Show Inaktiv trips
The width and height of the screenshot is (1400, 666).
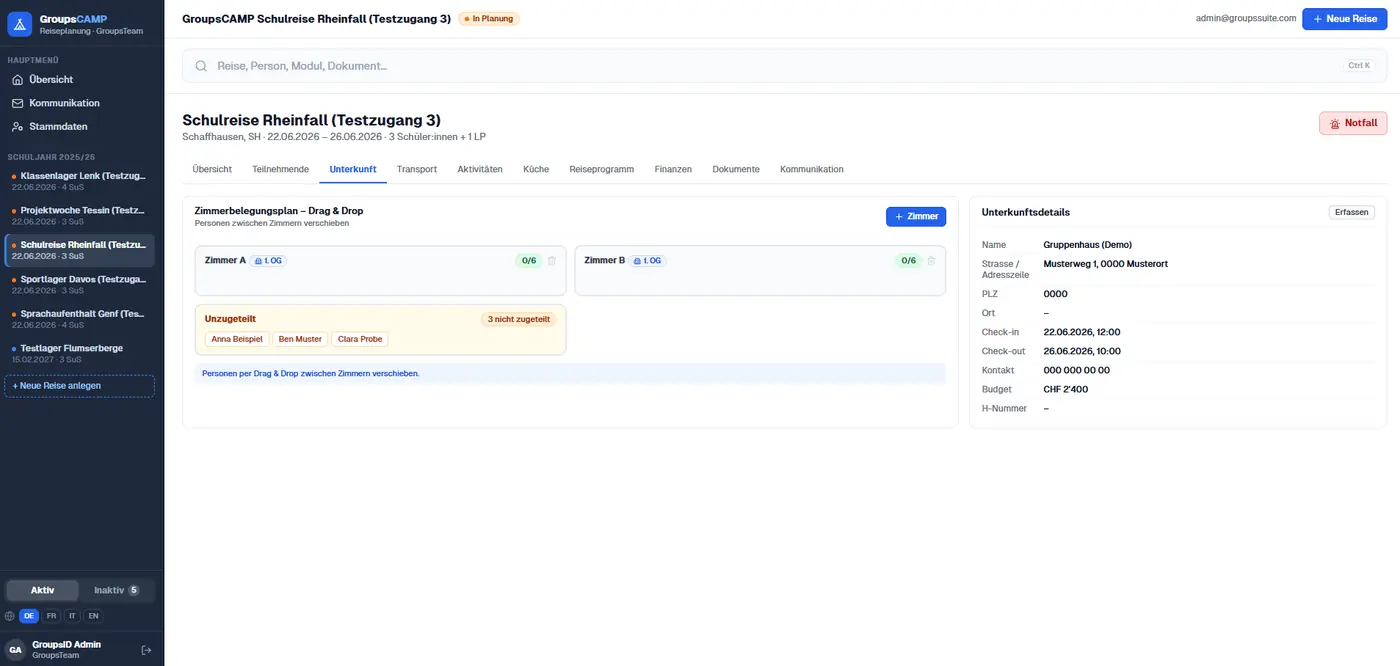[x=117, y=590]
